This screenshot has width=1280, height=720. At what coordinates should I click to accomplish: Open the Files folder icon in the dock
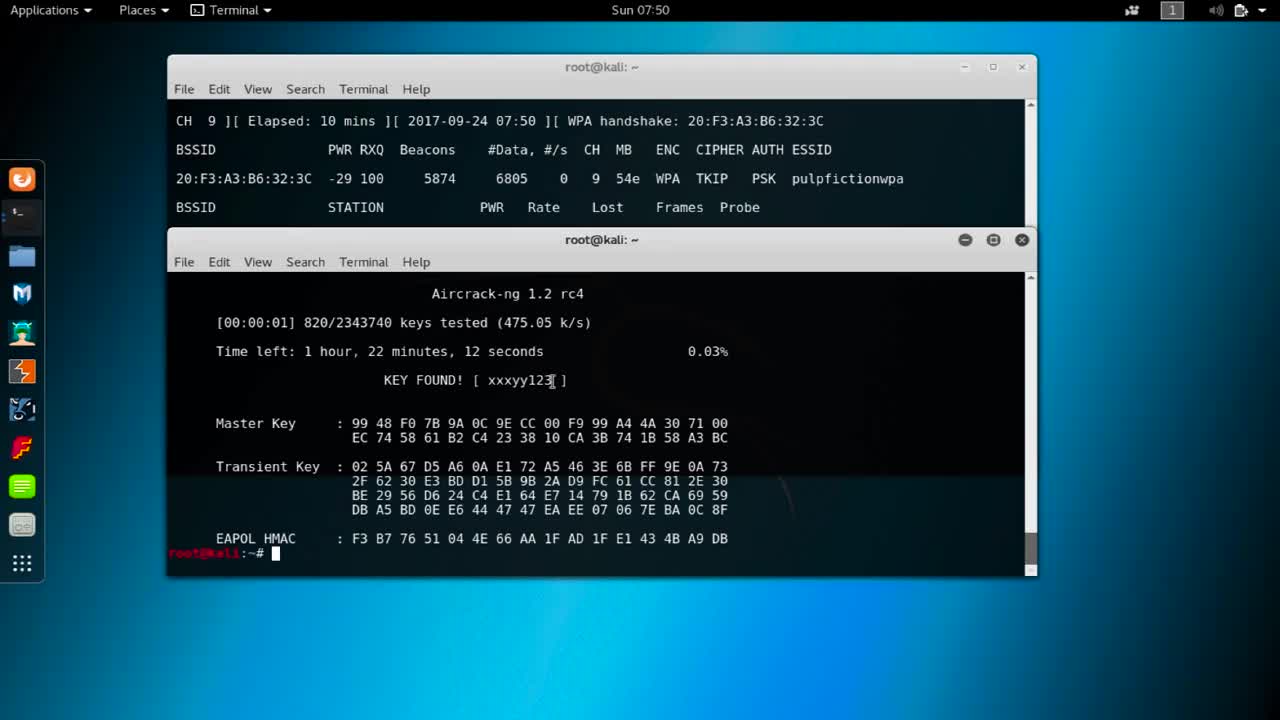(x=22, y=256)
